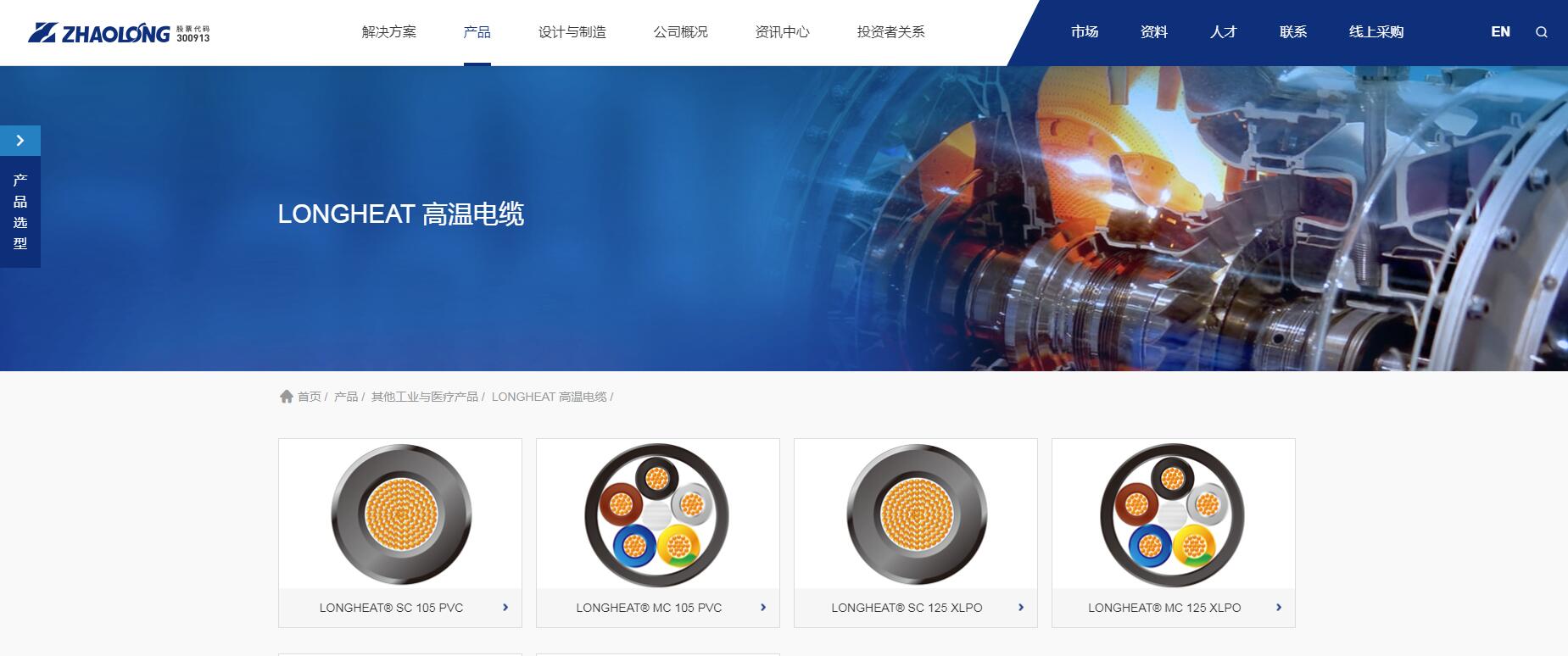Viewport: 1568px width, 656px height.
Task: Open the 公司概况 menu
Action: click(681, 32)
